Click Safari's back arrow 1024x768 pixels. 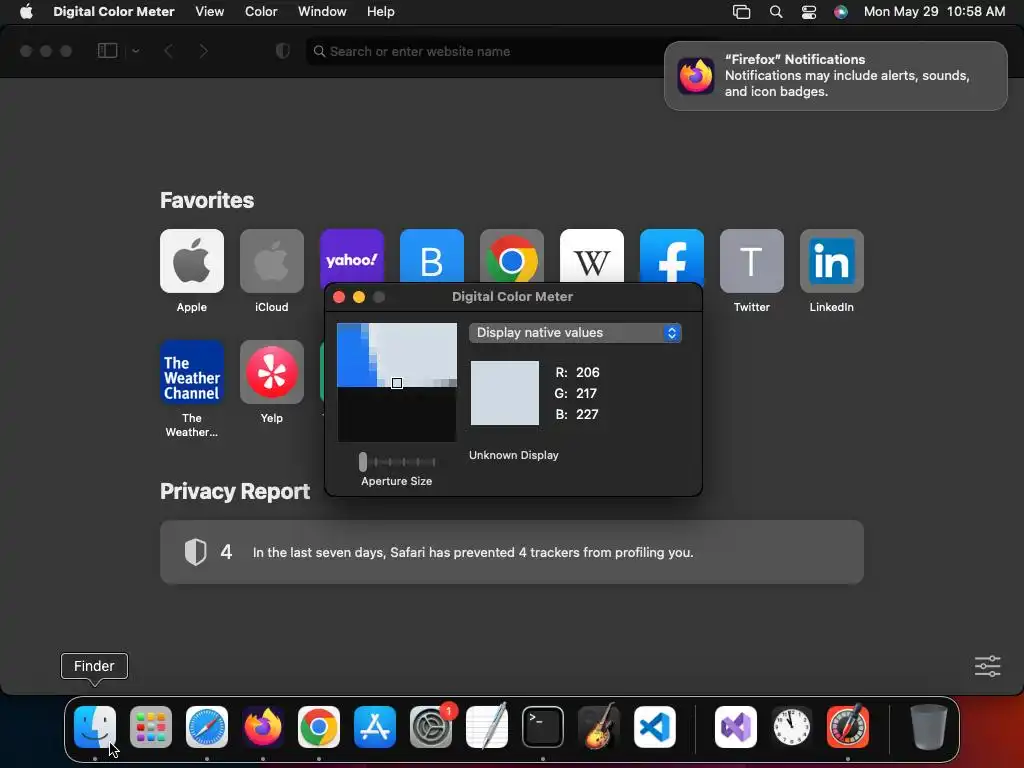[168, 51]
